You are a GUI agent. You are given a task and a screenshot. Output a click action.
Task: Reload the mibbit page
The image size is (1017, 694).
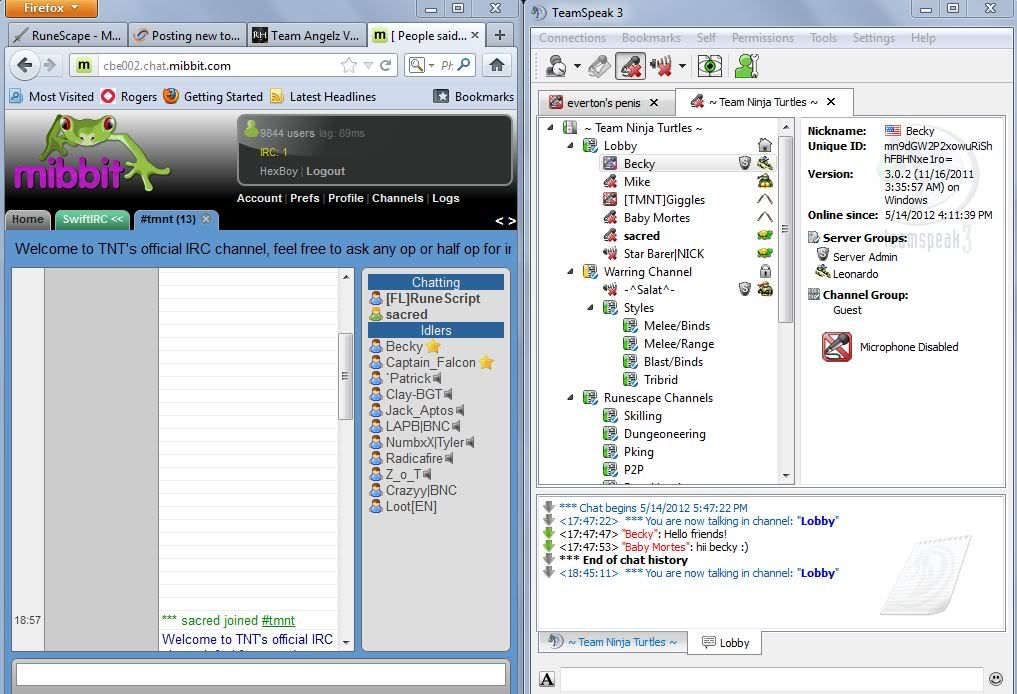tap(385, 65)
